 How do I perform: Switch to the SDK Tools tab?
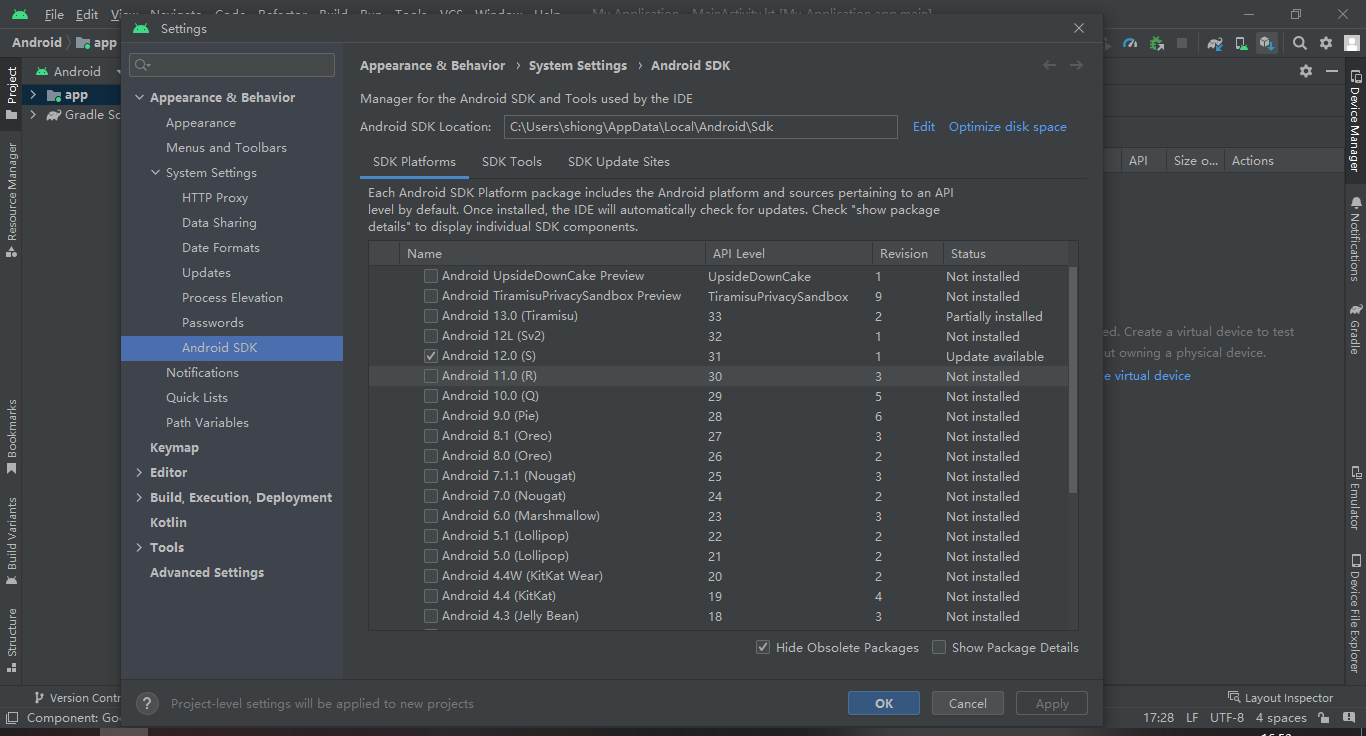[x=512, y=161]
